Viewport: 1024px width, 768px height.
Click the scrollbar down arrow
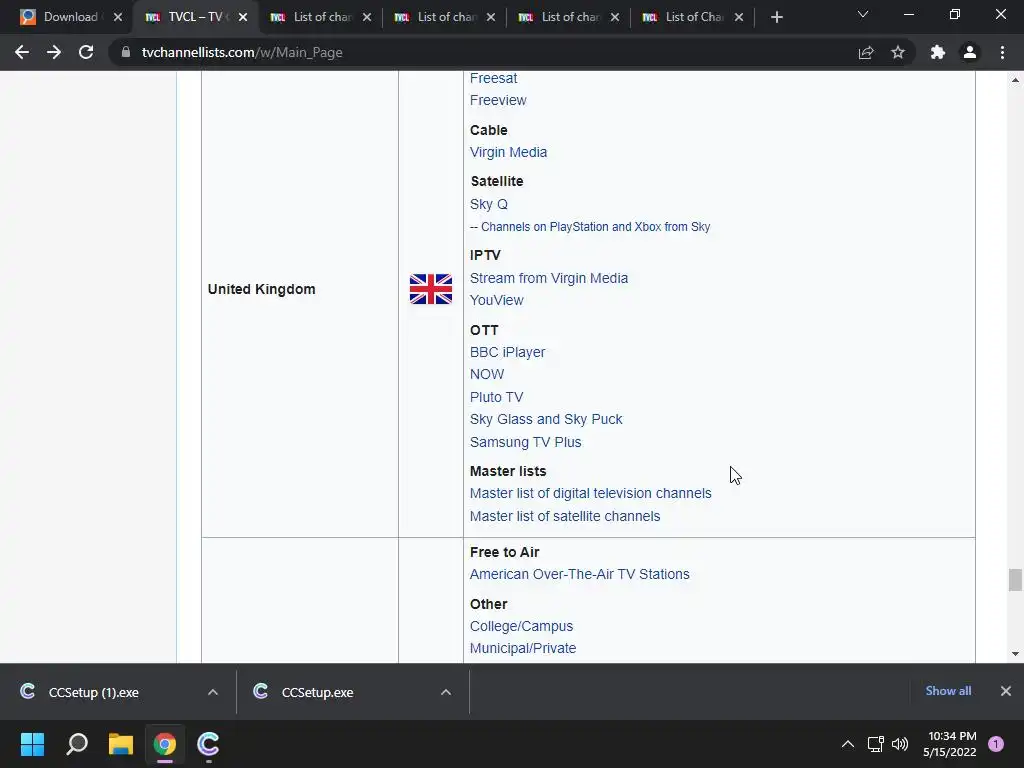tap(1015, 654)
